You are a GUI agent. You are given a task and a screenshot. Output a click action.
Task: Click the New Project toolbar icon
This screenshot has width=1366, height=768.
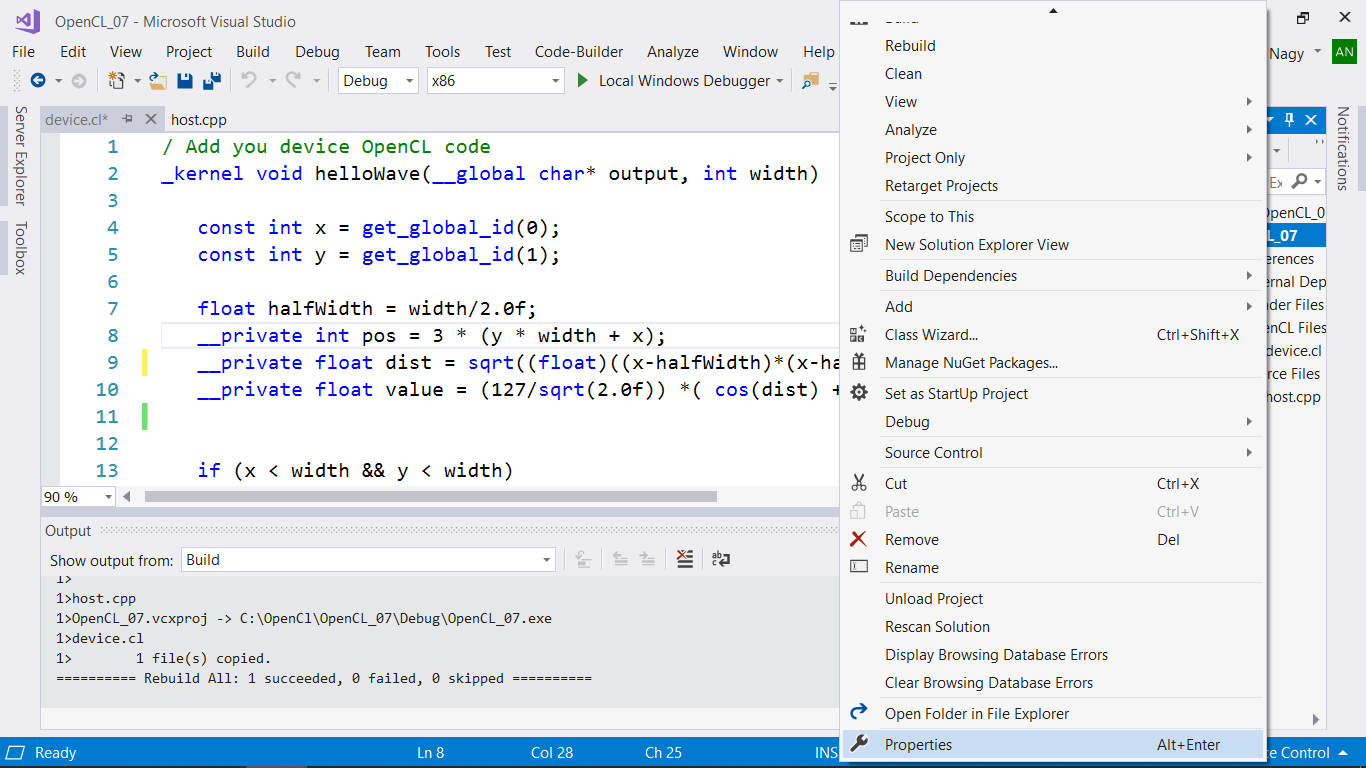pos(116,81)
